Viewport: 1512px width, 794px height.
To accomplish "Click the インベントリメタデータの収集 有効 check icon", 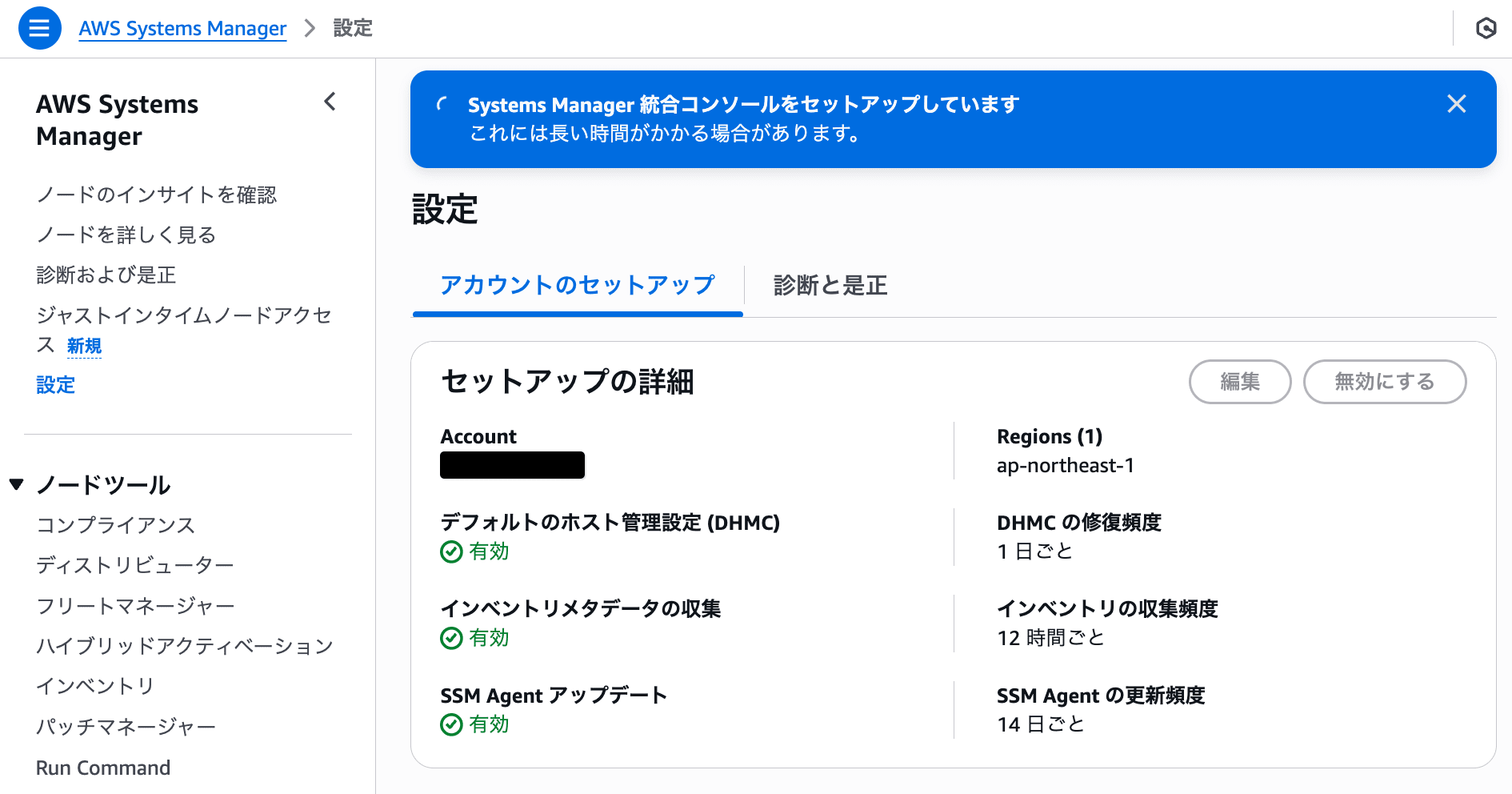I will coord(451,638).
